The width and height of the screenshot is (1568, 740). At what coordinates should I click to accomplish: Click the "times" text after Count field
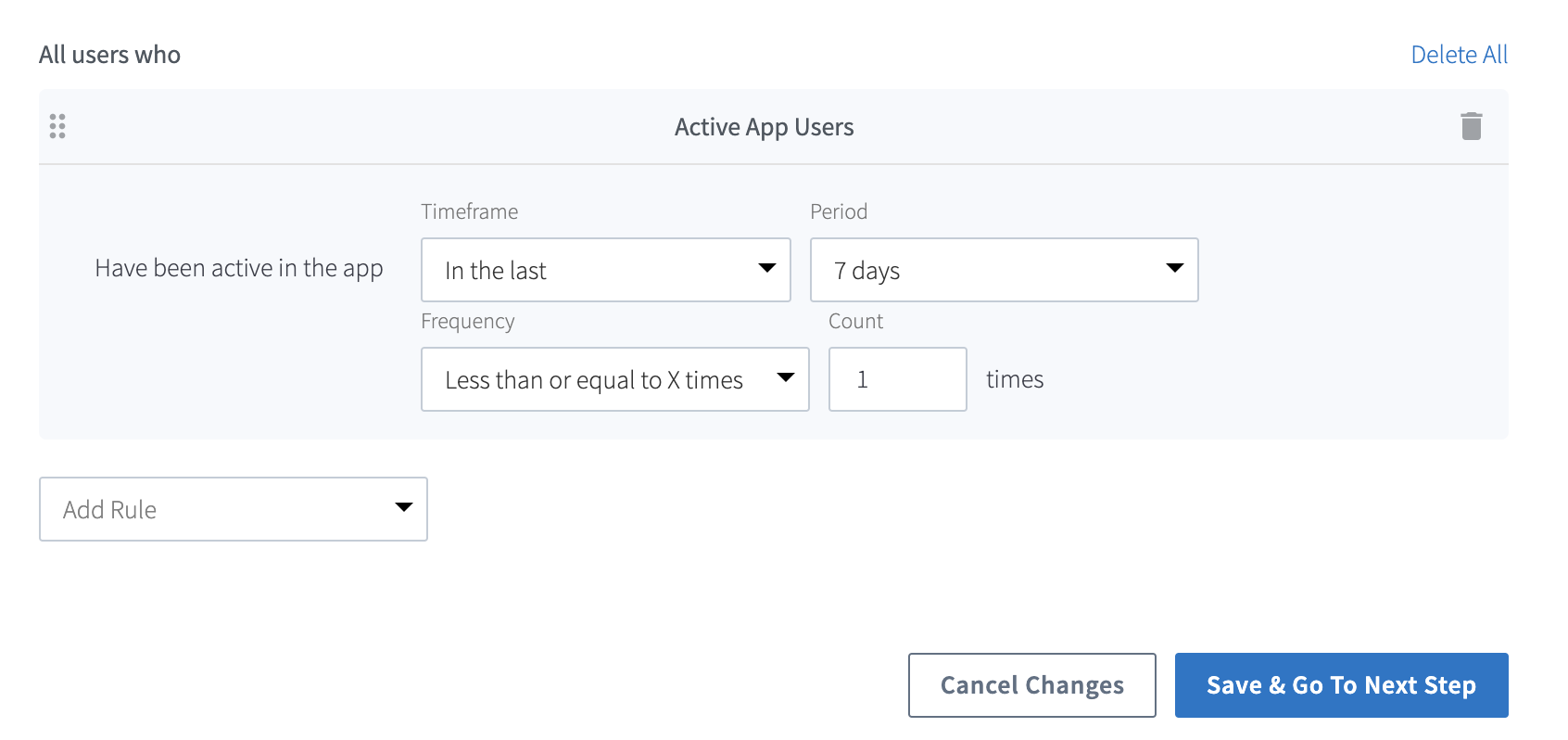1014,379
